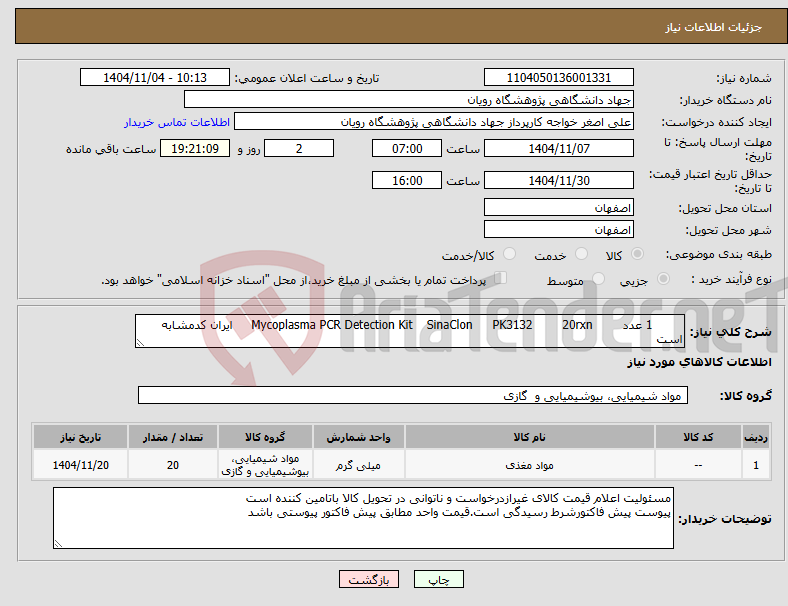Click the request creator name field
The image size is (788, 606).
pyautogui.click(x=434, y=122)
